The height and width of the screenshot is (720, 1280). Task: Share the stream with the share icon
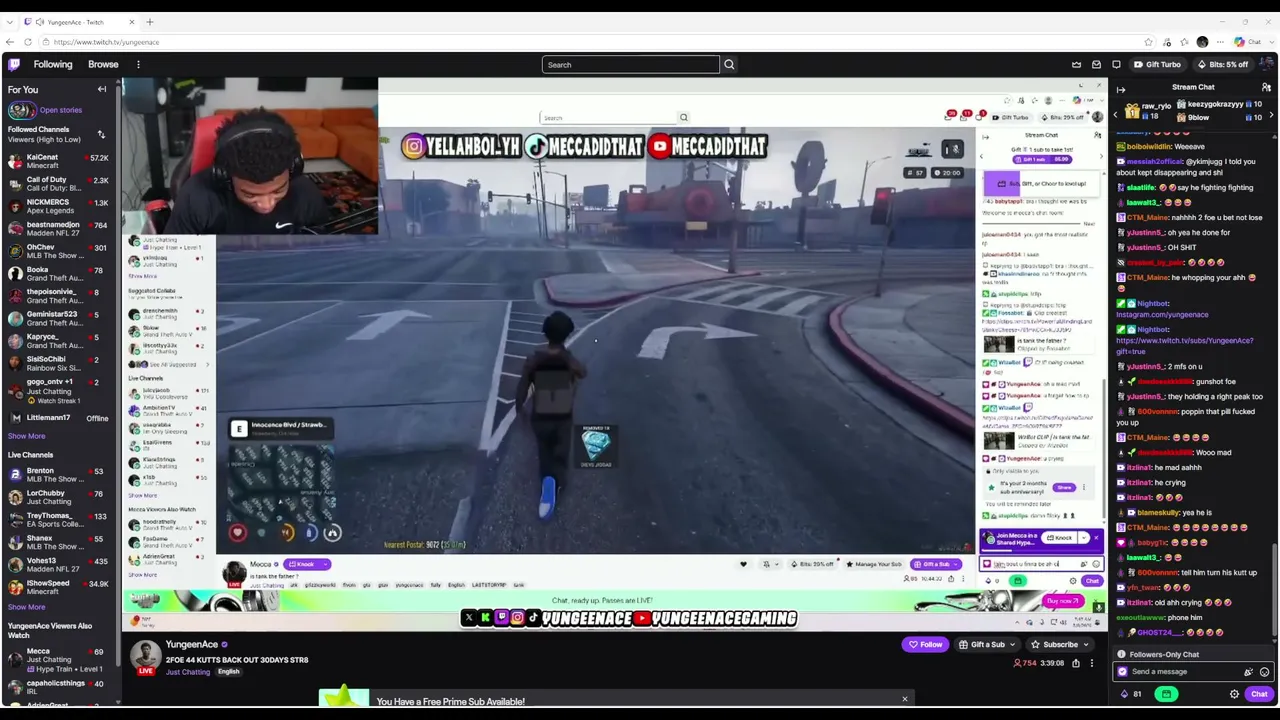(1076, 663)
